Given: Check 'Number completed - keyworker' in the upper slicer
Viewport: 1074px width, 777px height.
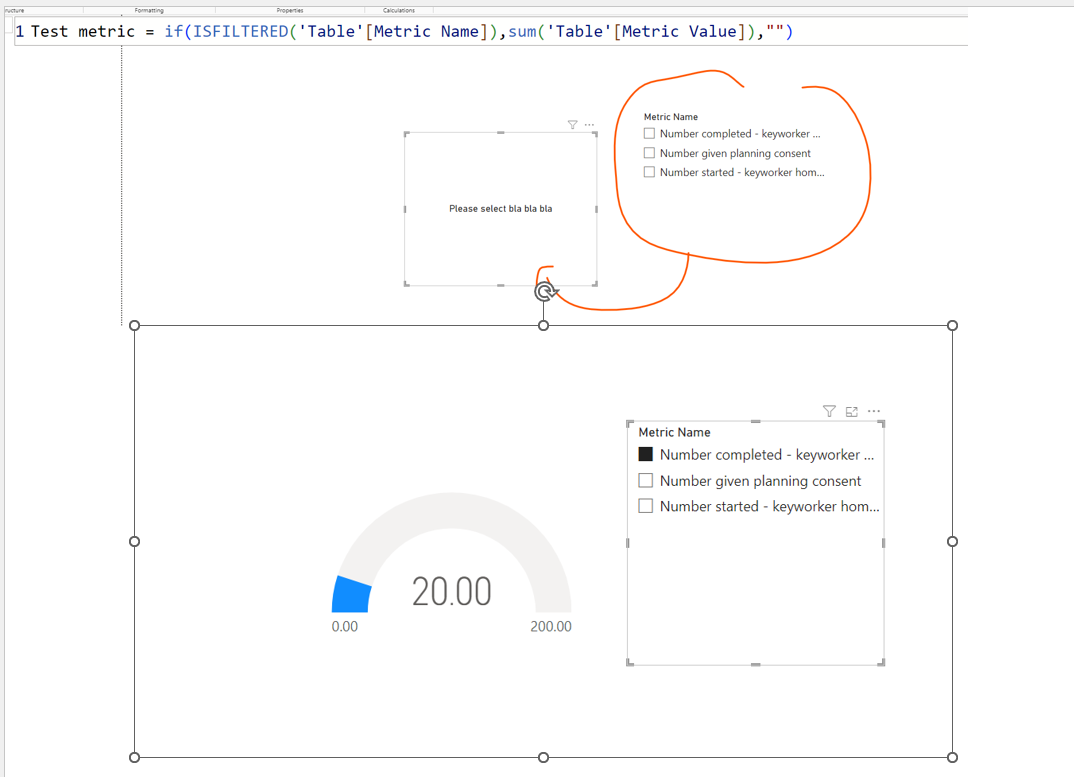Looking at the screenshot, I should (x=649, y=134).
